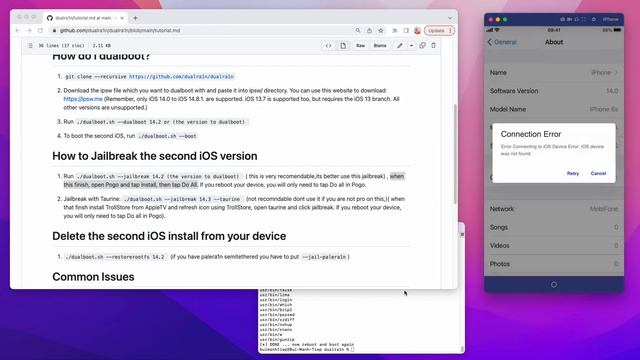Click the Songs row in About
The height and width of the screenshot is (360, 640).
(554, 227)
